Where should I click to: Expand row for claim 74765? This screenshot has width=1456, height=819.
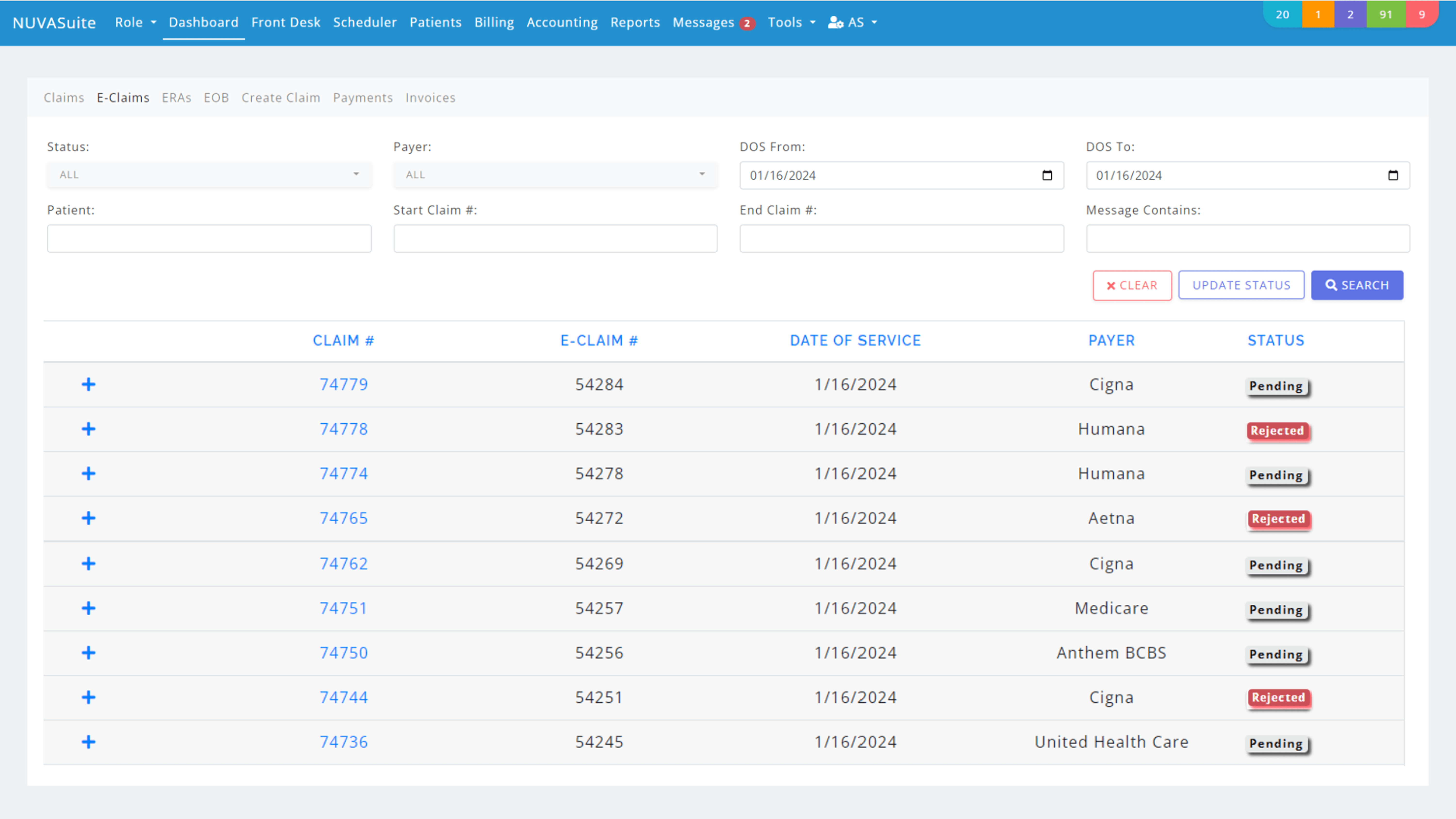point(88,518)
